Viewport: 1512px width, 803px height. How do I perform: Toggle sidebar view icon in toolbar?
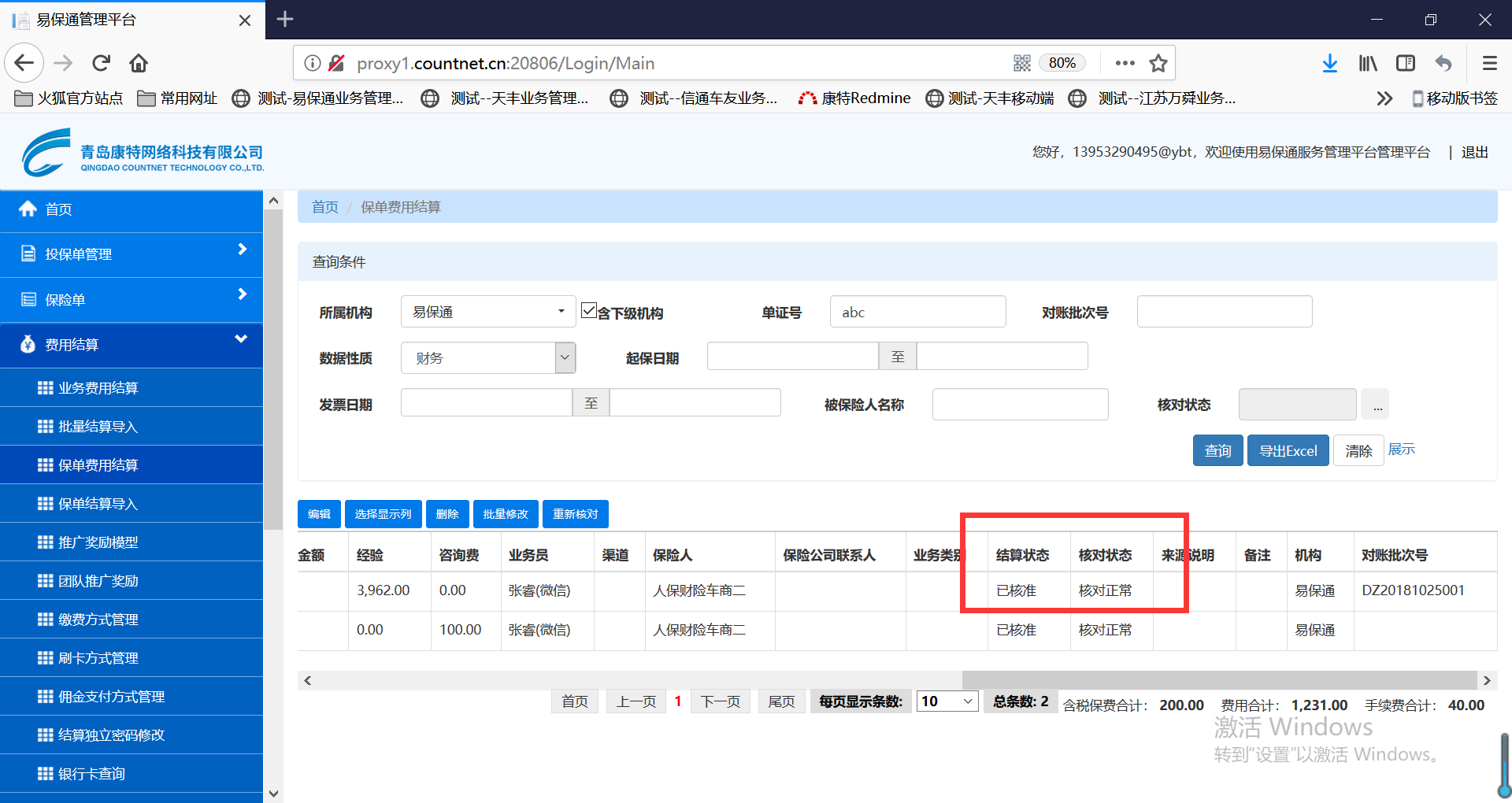[1406, 63]
